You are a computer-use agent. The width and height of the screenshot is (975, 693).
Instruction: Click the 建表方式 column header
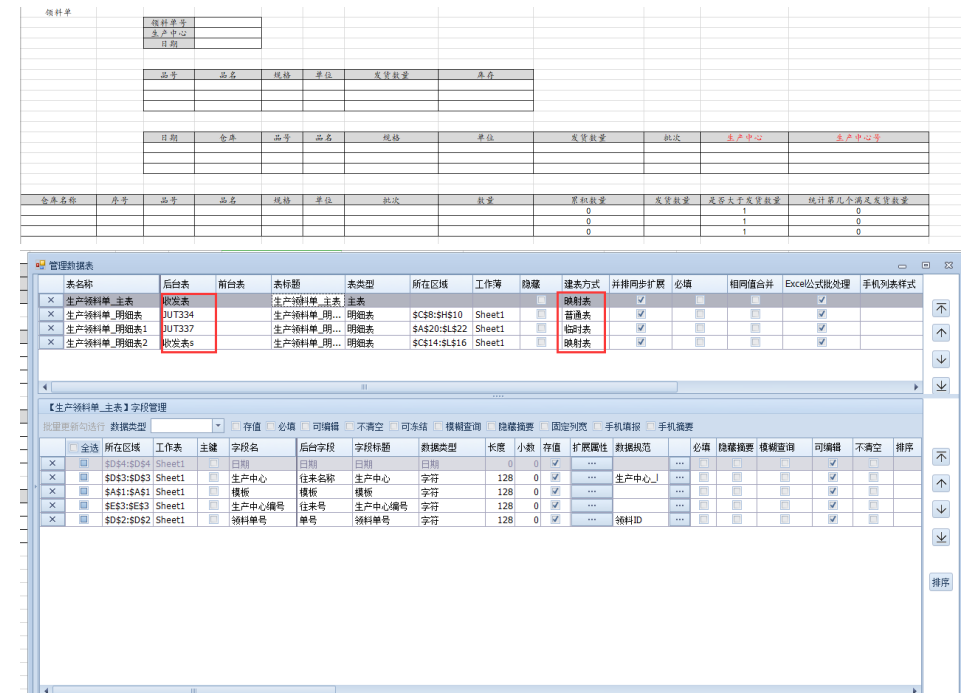[x=581, y=284]
